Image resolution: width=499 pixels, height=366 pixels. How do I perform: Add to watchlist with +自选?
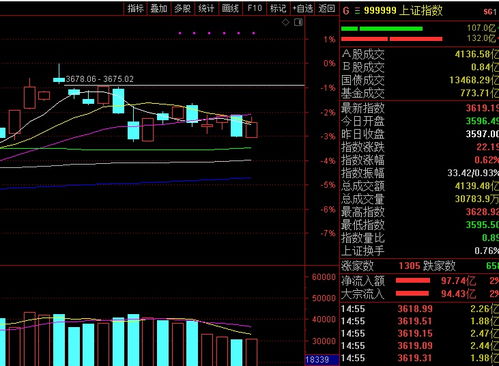click(303, 8)
